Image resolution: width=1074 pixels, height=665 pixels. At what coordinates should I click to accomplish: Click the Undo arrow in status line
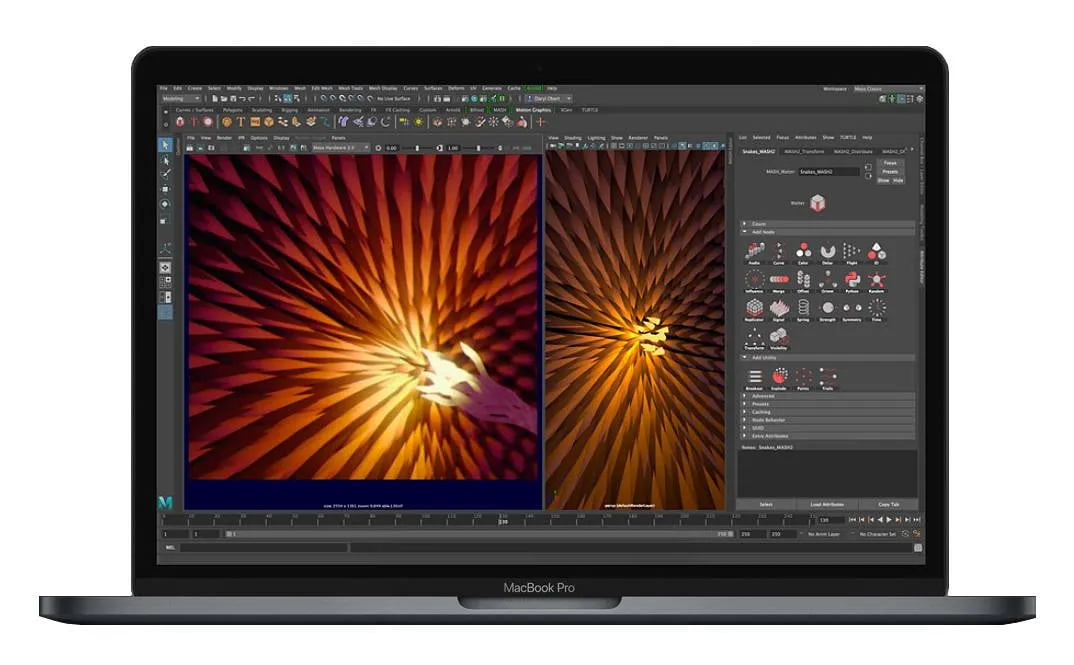tap(242, 99)
